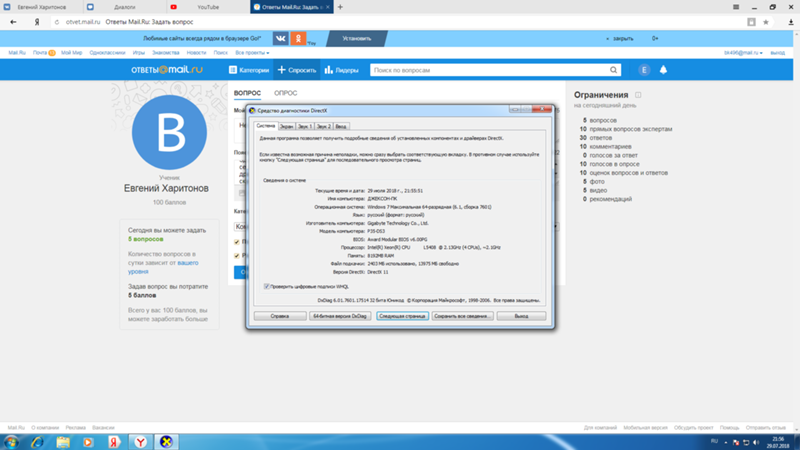Viewport: 800px width, 450px height.
Task: Close the banner via закрыть link
Action: [x=622, y=38]
